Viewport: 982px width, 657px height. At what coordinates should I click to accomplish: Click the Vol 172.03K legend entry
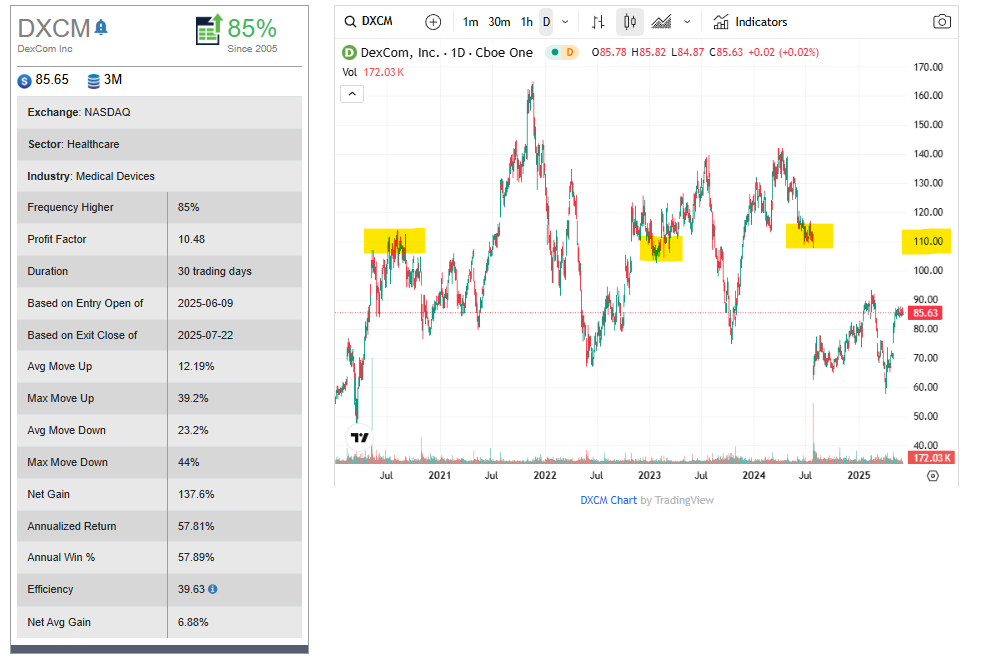tap(373, 72)
